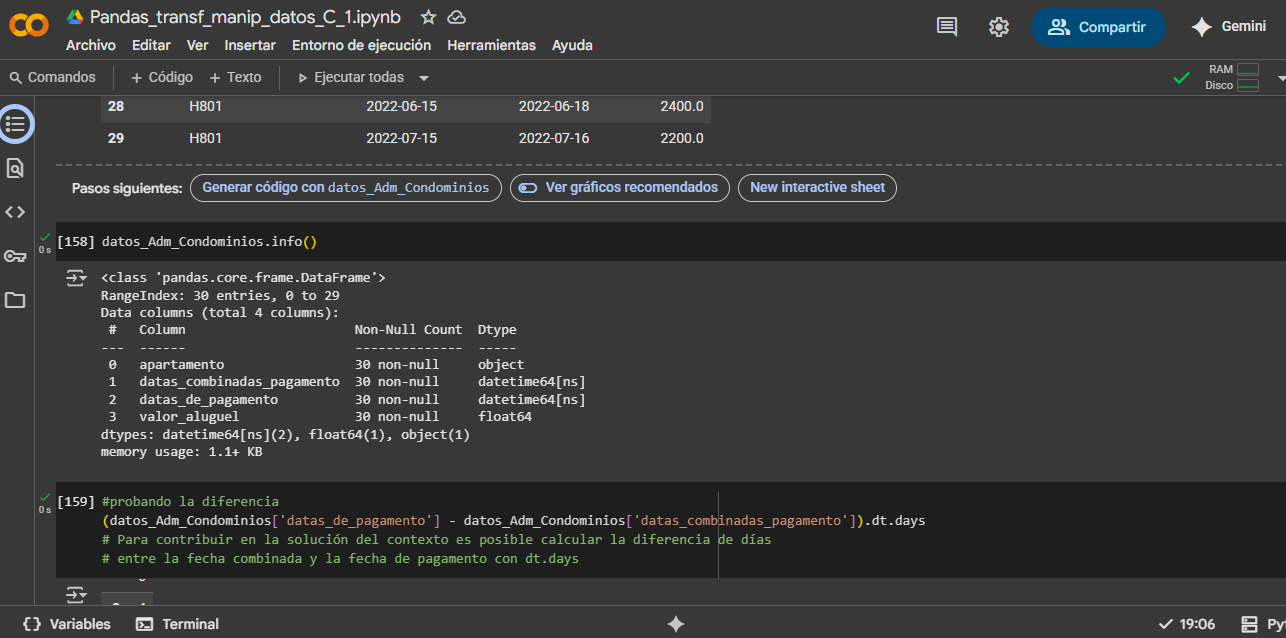
Task: Open the Insertar menu
Action: click(250, 45)
